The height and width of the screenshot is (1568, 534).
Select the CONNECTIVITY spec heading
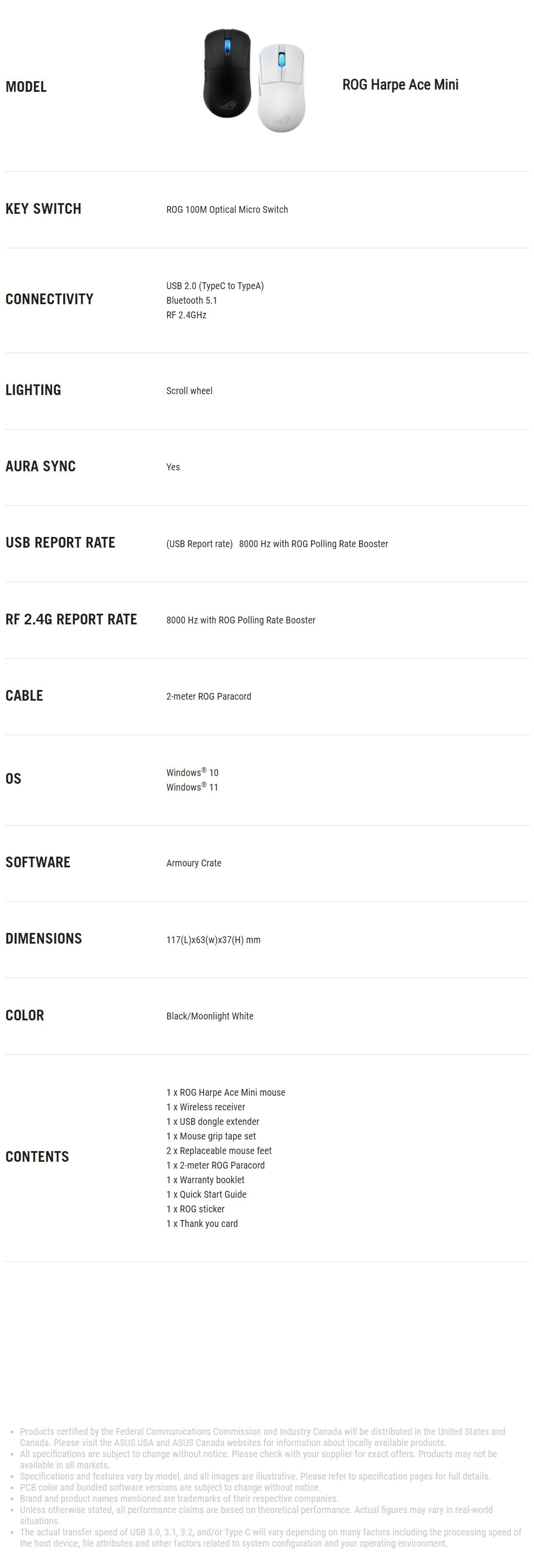[x=50, y=299]
